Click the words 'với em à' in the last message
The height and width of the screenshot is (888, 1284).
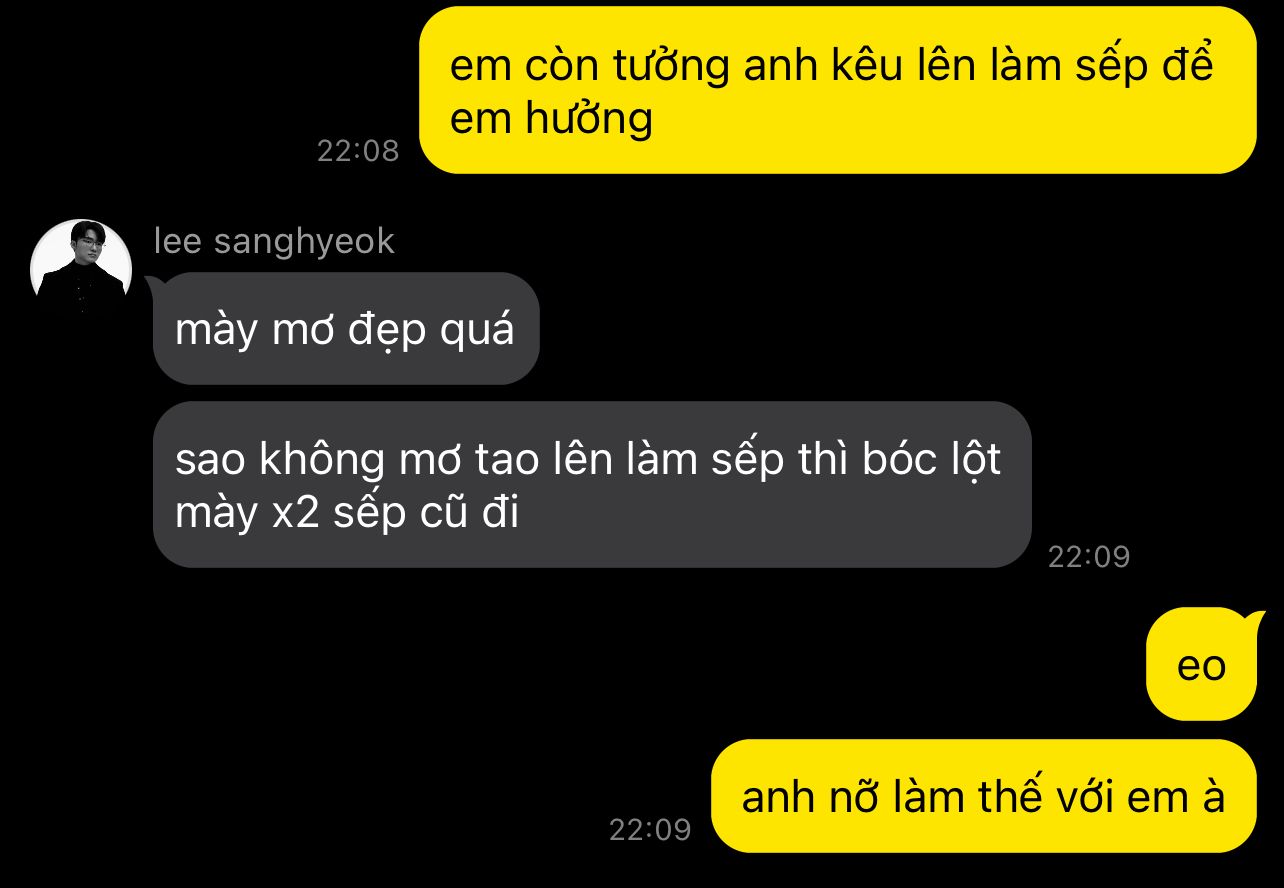pos(1124,796)
